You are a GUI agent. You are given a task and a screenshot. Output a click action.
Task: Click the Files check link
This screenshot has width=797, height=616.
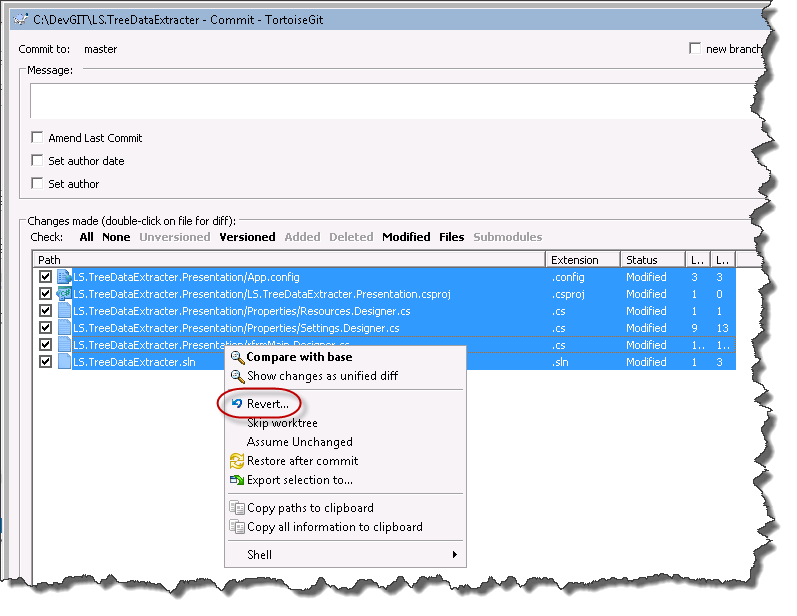click(x=451, y=237)
